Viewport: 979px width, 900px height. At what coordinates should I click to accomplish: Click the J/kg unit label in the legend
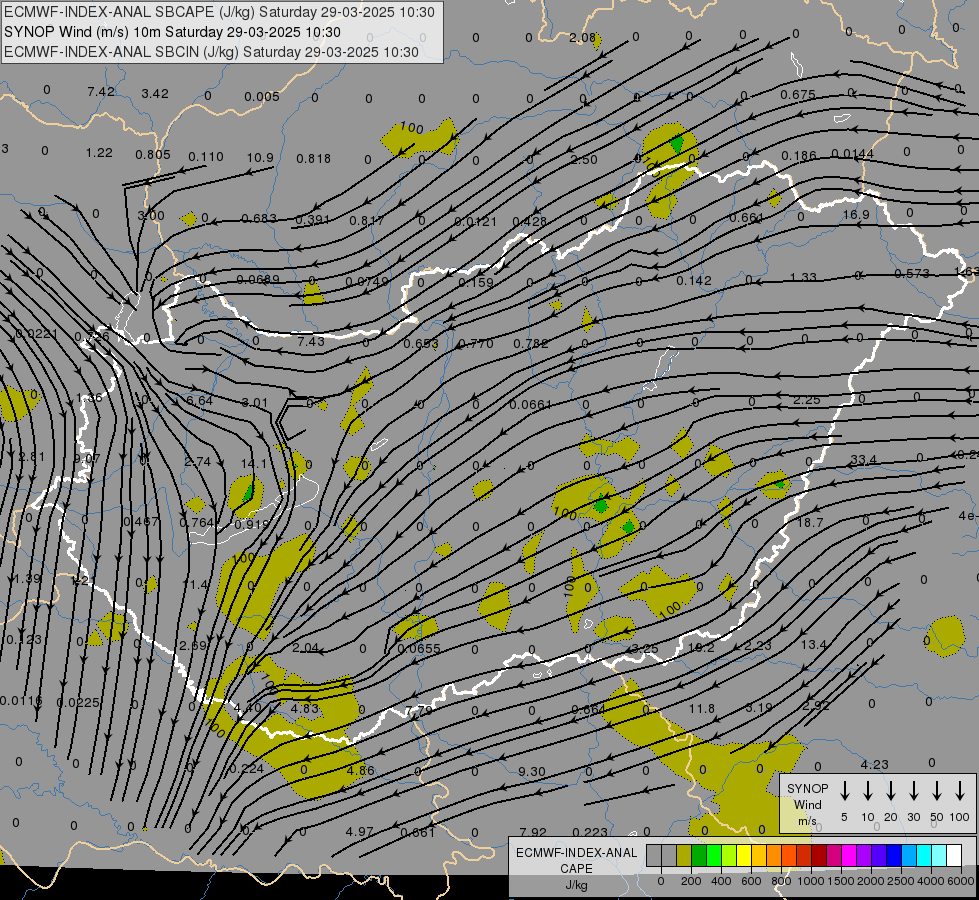click(x=576, y=885)
